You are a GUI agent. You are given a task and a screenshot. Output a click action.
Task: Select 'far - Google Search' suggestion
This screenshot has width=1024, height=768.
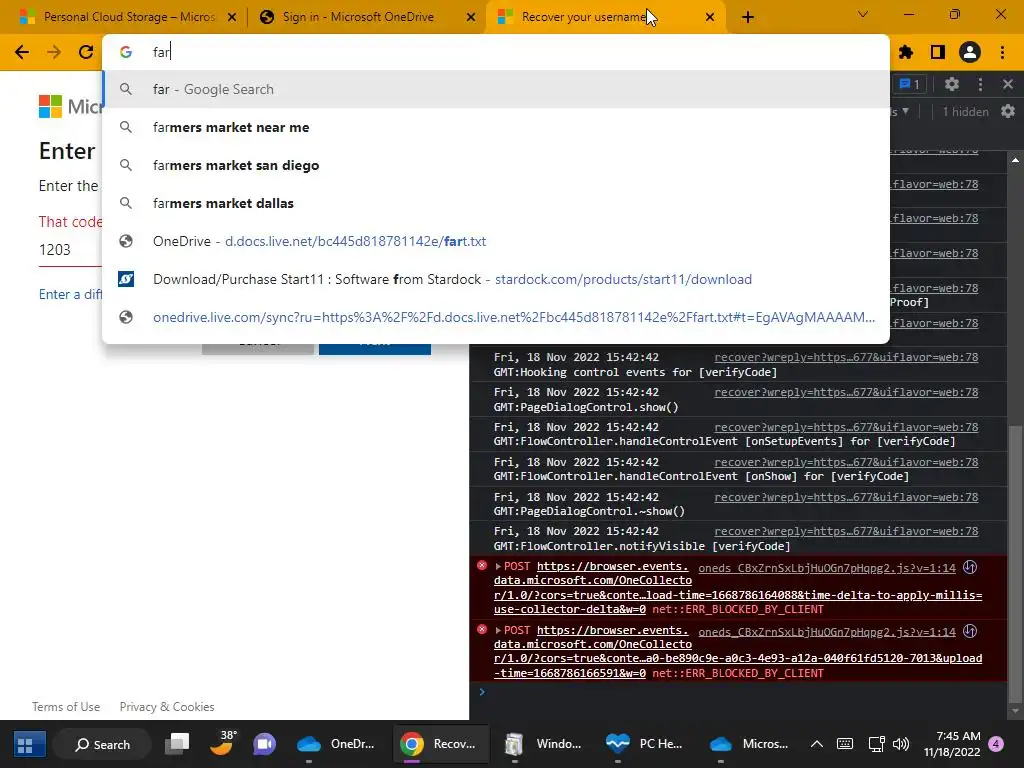pos(496,89)
